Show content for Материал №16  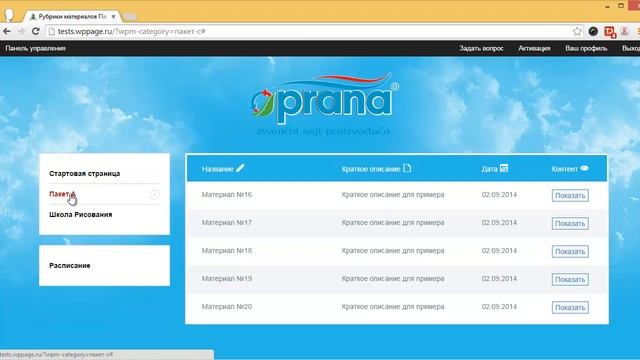pos(570,196)
